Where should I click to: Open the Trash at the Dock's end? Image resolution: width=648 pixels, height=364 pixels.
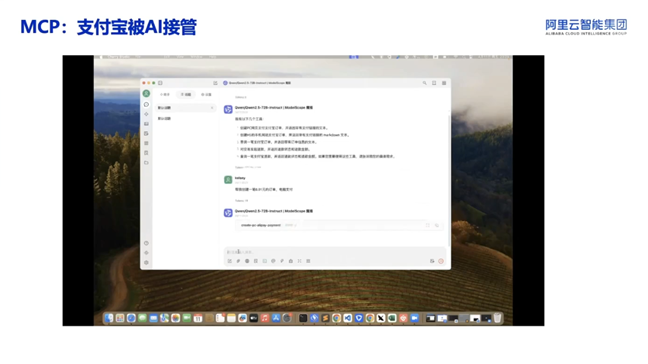tap(498, 318)
